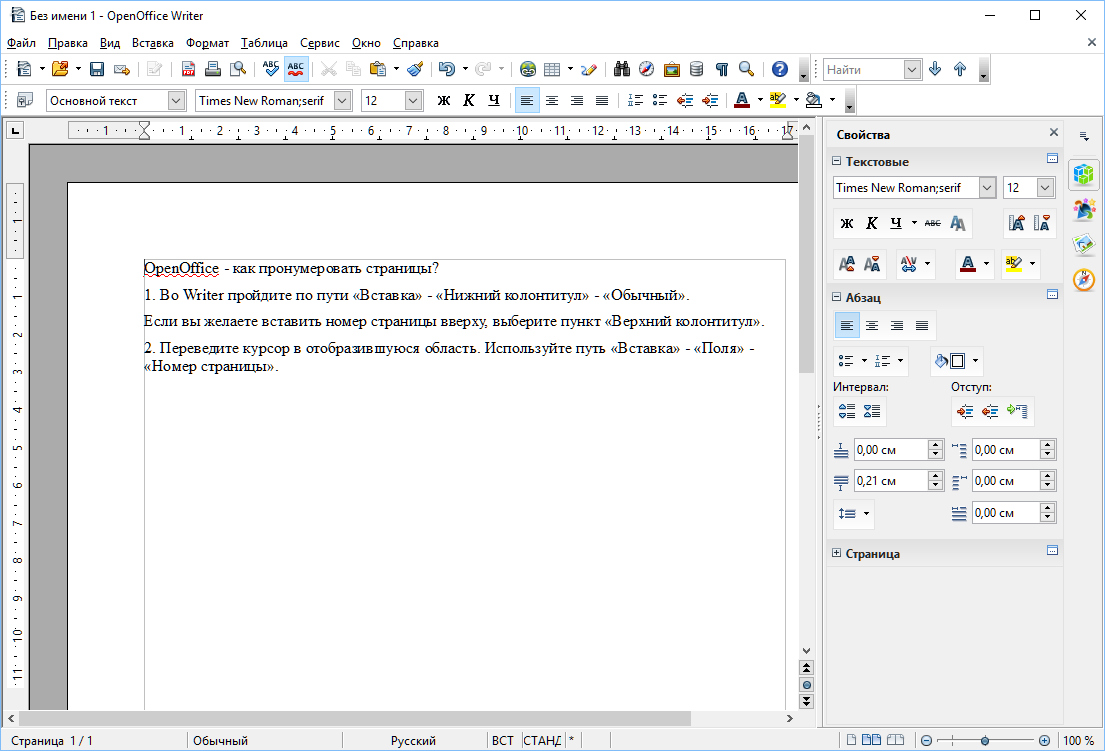
Task: Click the 'Найти' search input field
Action: pyautogui.click(x=862, y=69)
